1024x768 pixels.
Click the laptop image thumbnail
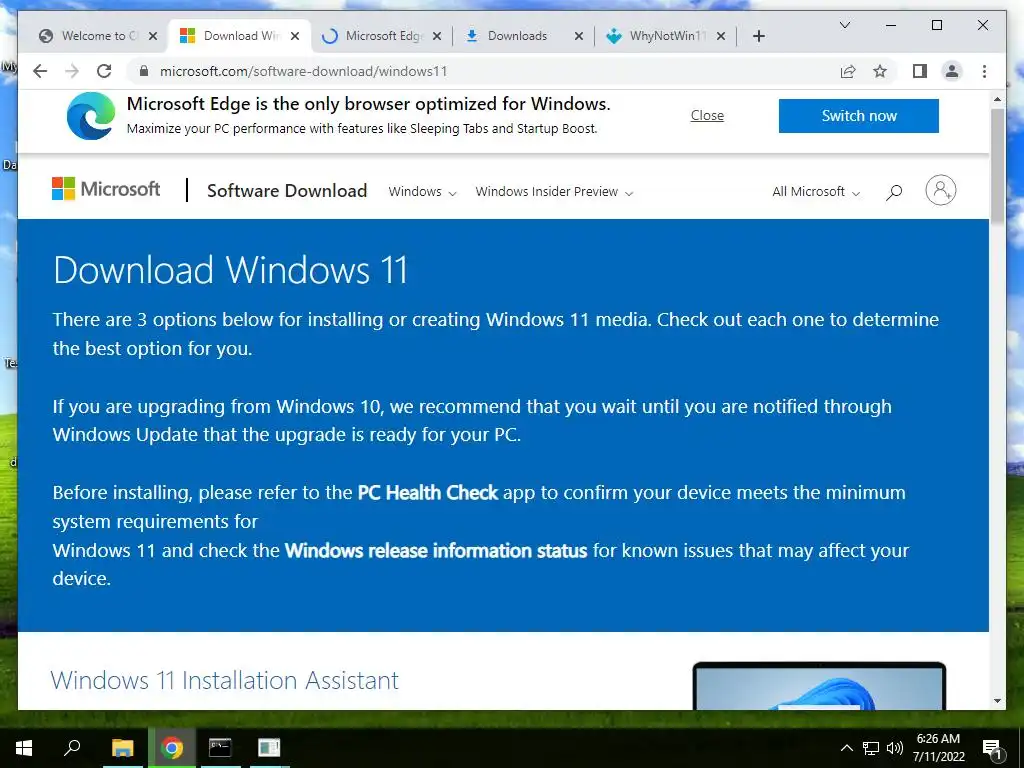(x=819, y=686)
